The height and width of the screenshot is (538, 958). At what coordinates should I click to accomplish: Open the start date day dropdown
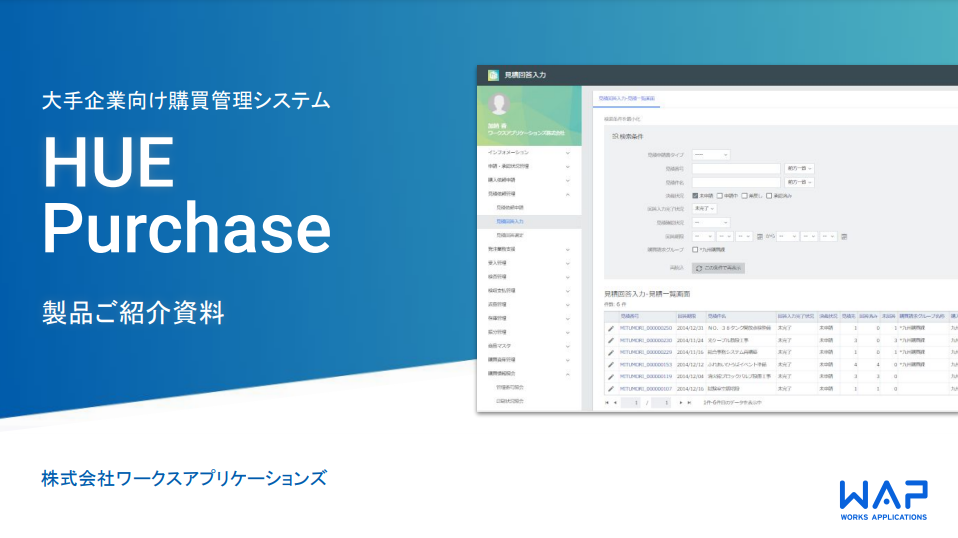(x=744, y=236)
